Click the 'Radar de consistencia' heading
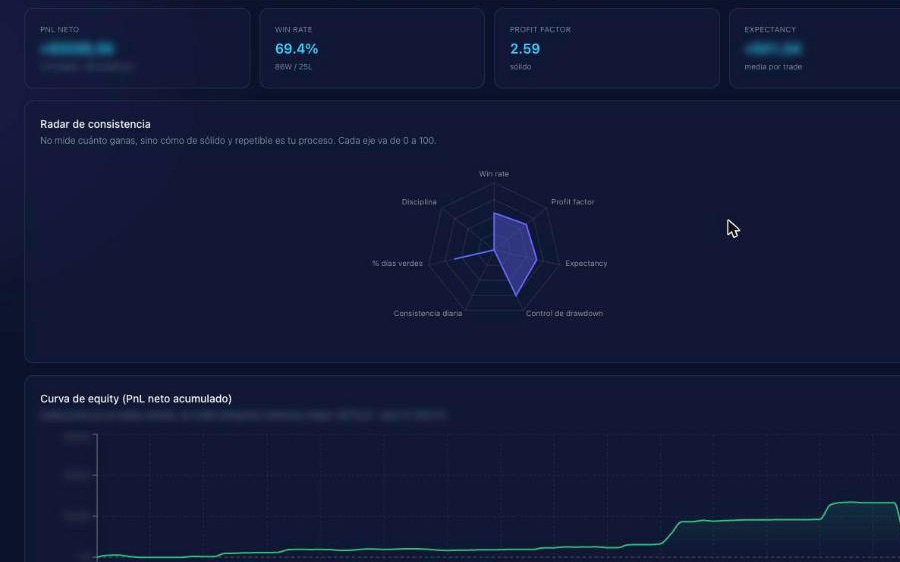The height and width of the screenshot is (562, 900). point(95,124)
